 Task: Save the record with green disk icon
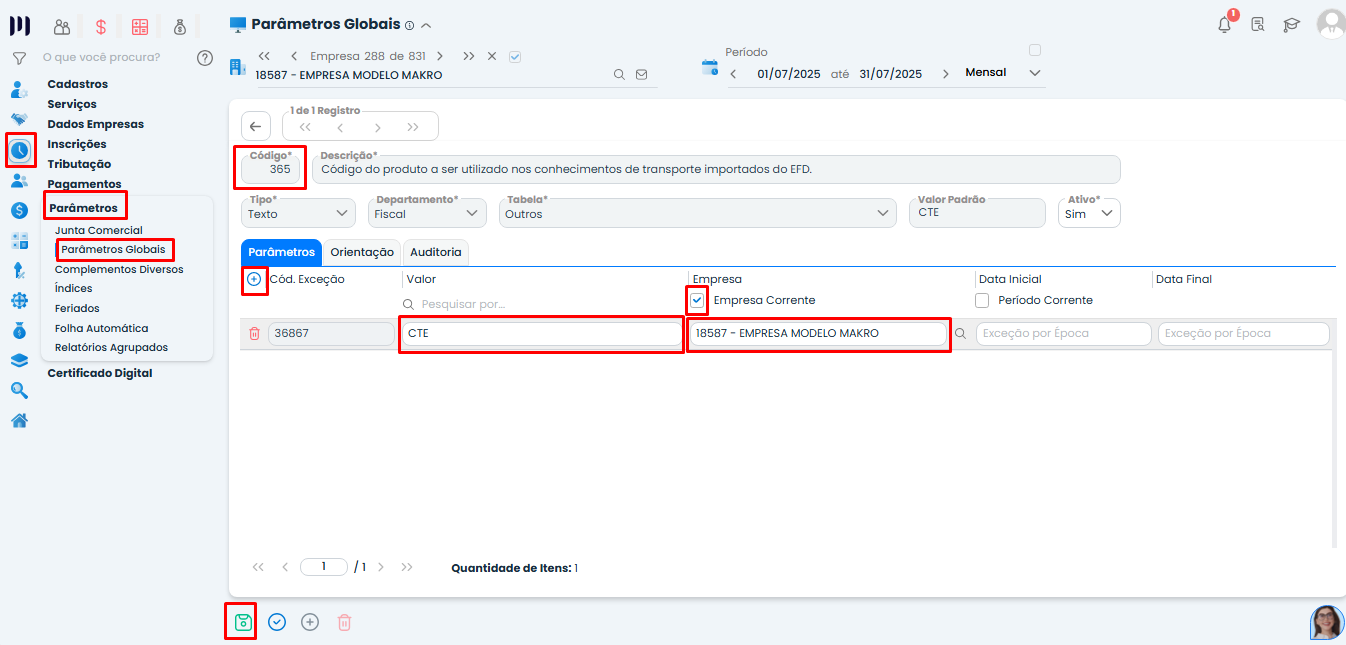pyautogui.click(x=242, y=622)
